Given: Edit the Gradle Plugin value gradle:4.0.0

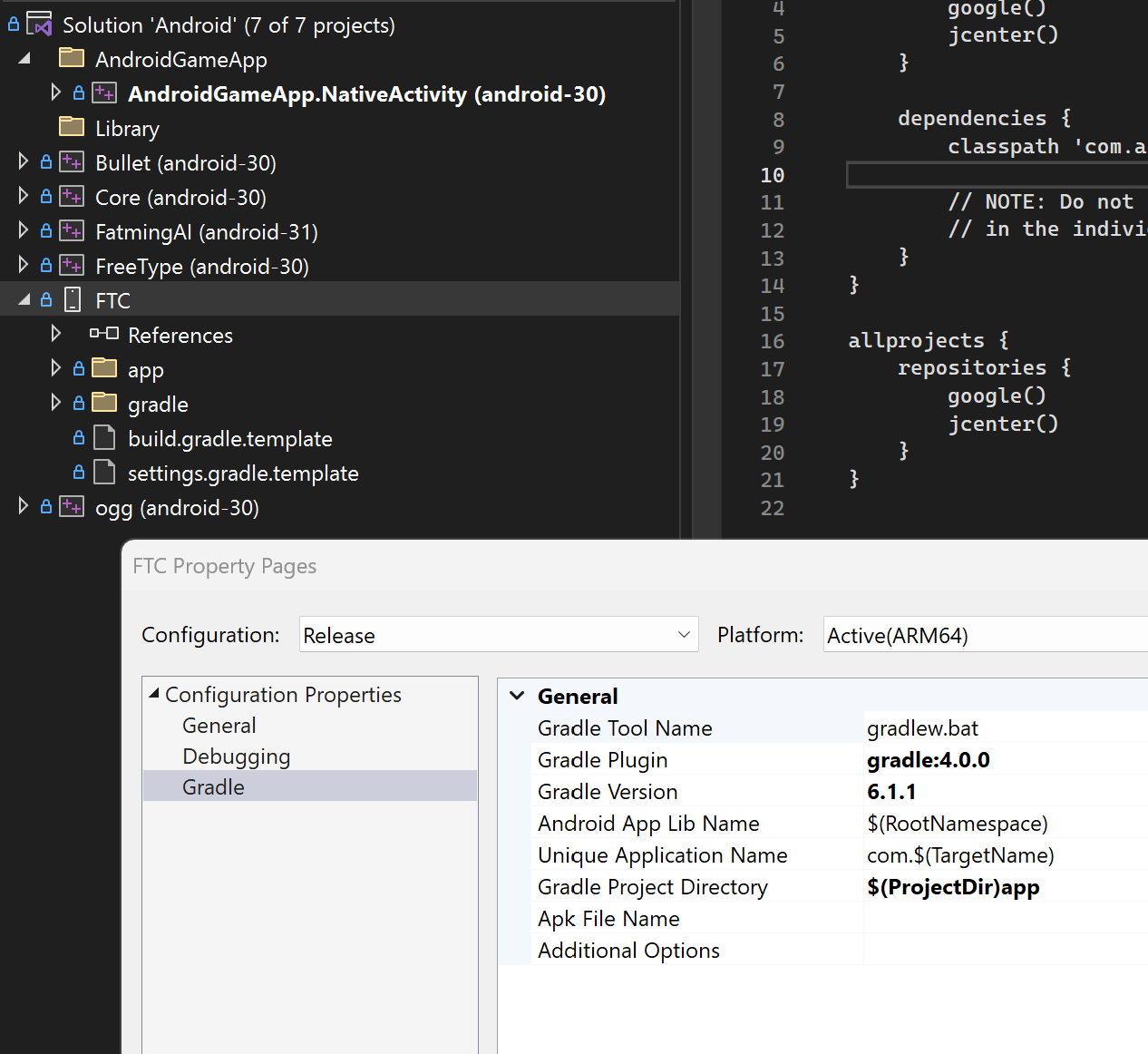Looking at the screenshot, I should tap(1006, 760).
